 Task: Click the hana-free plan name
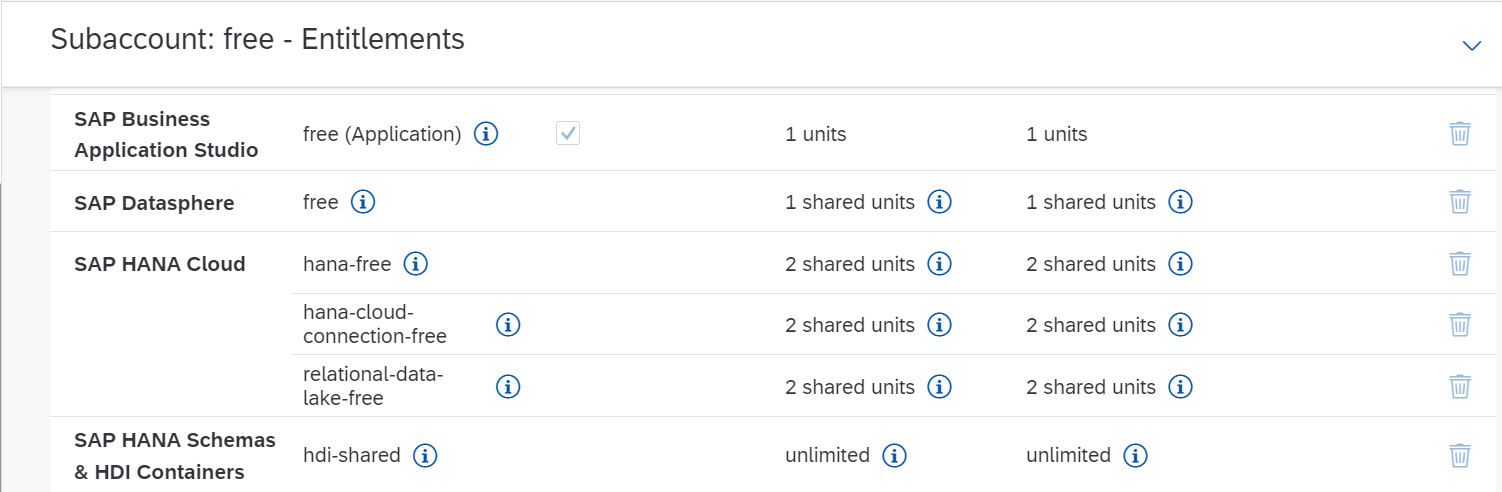tap(347, 264)
